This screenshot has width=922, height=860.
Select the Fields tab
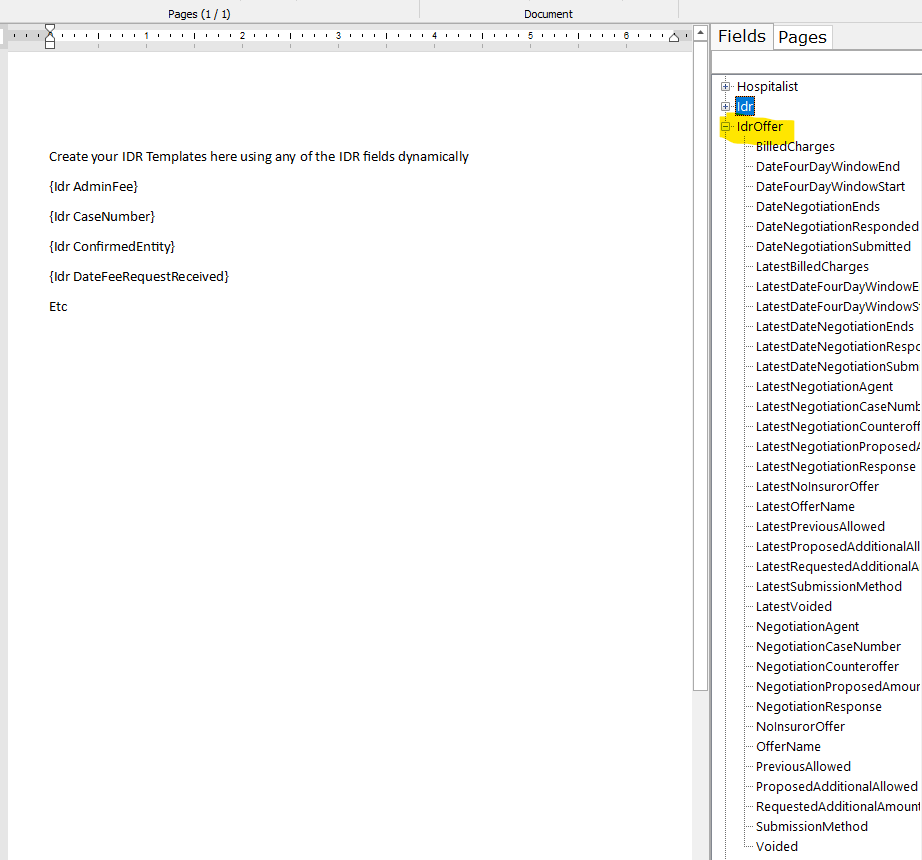tap(741, 36)
